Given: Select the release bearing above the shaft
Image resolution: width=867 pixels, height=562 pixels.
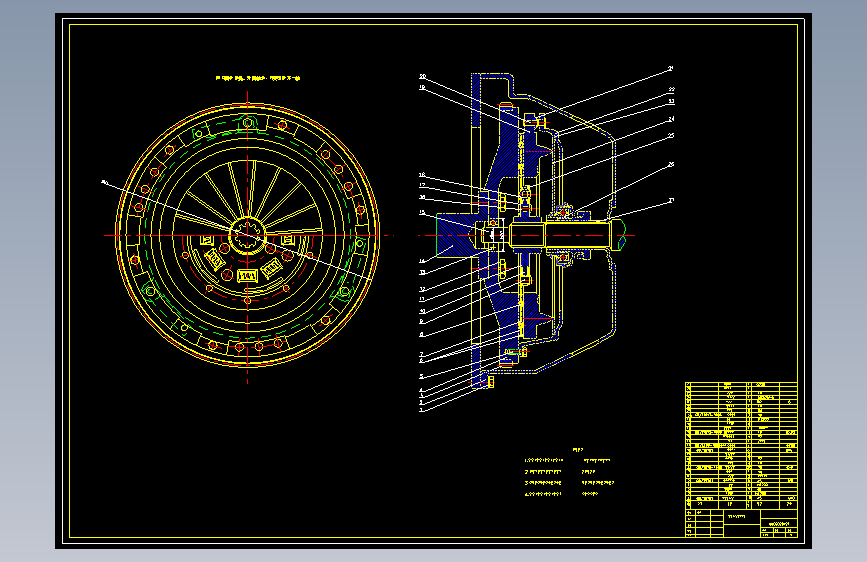Looking at the screenshot, I should 563,211.
